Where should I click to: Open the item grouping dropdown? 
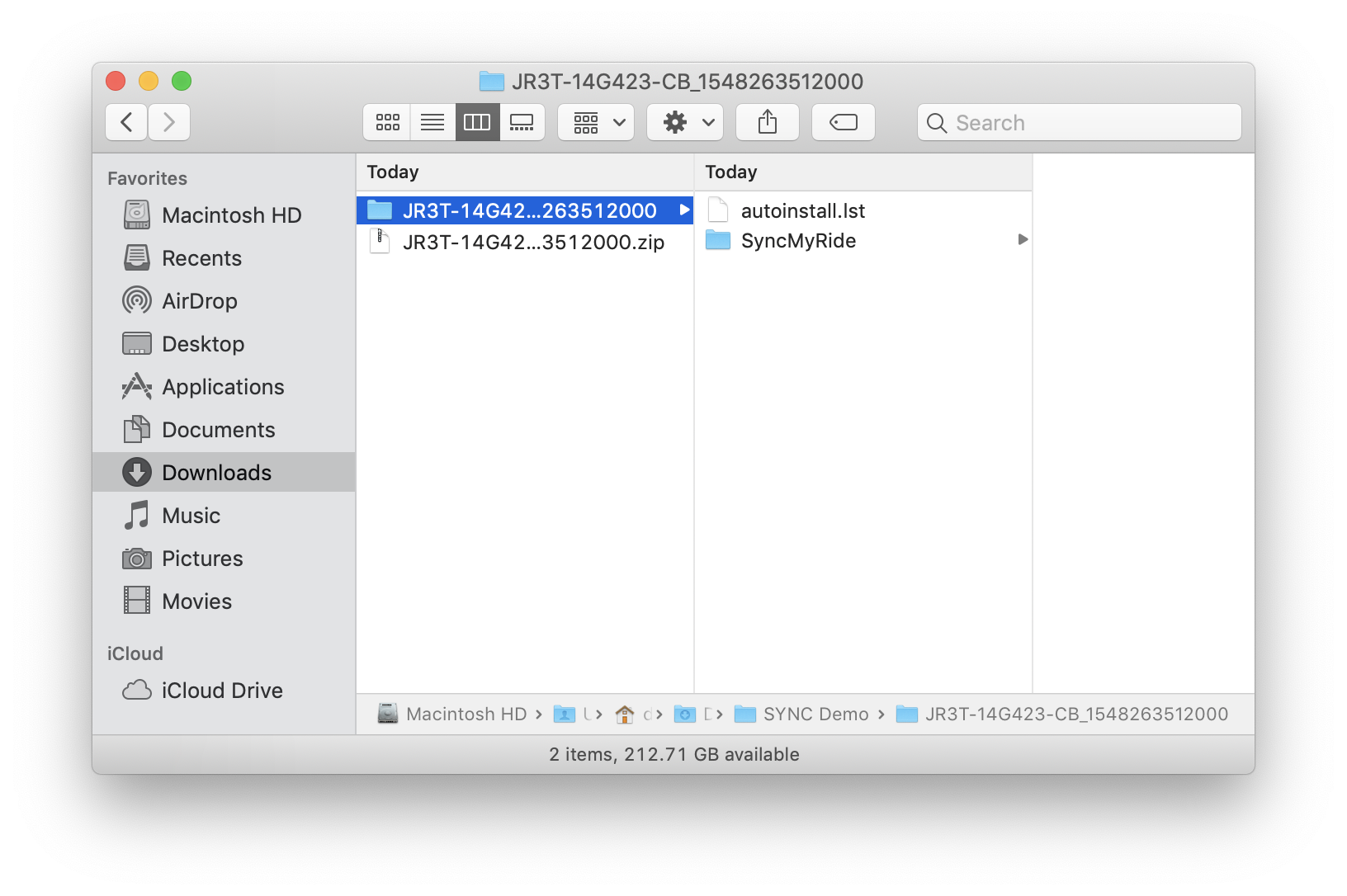point(595,121)
